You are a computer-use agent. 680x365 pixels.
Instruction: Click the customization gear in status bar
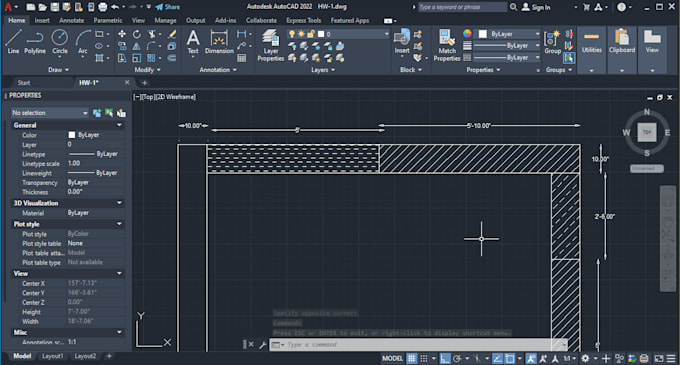tap(585, 358)
